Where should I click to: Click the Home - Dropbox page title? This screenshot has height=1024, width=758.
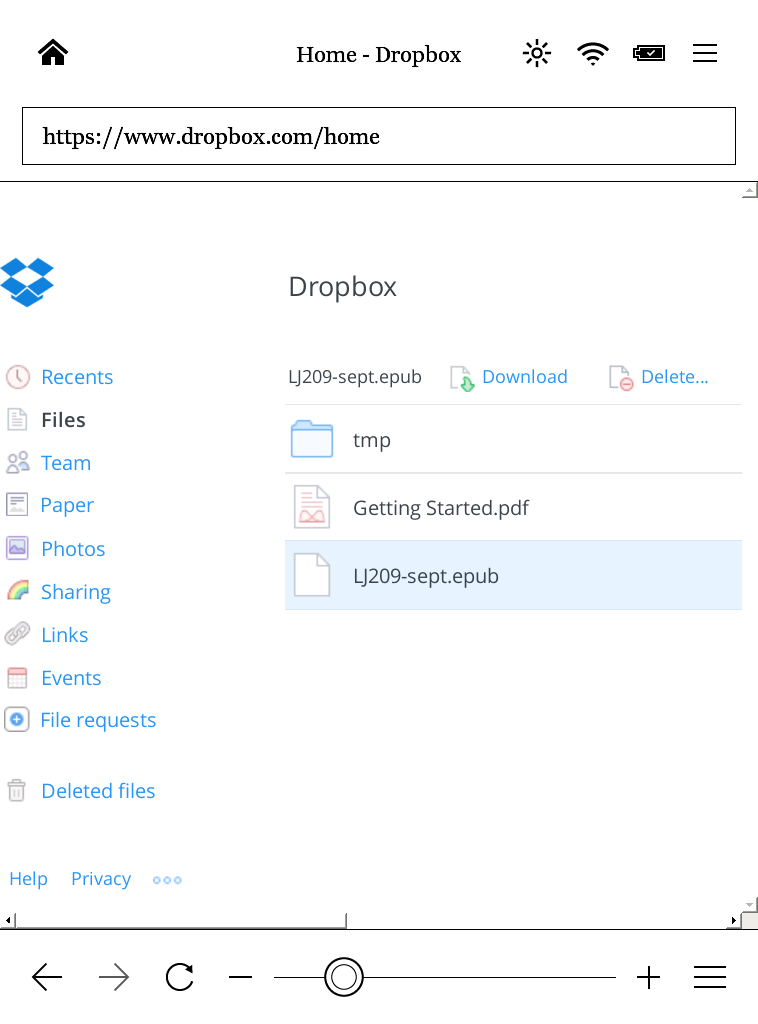pyautogui.click(x=379, y=54)
